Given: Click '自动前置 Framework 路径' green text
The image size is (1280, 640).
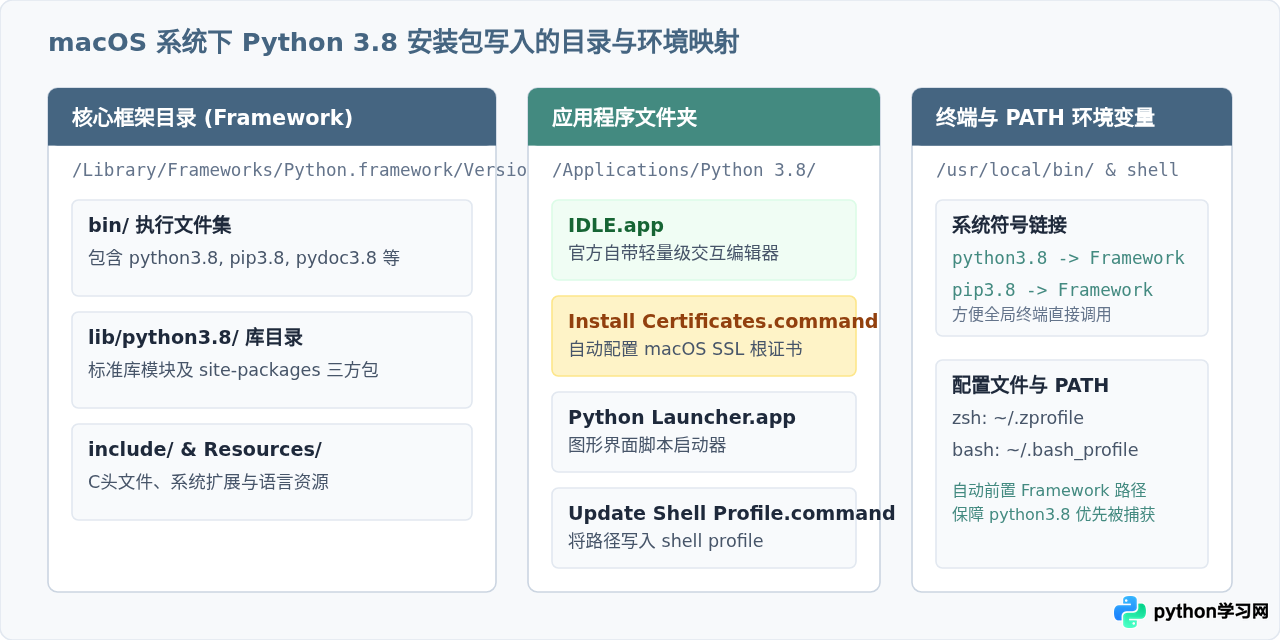Looking at the screenshot, I should tap(1049, 490).
